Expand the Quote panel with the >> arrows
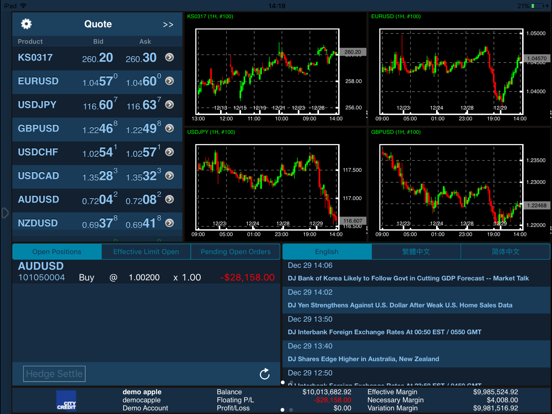552x414 pixels. [x=168, y=25]
